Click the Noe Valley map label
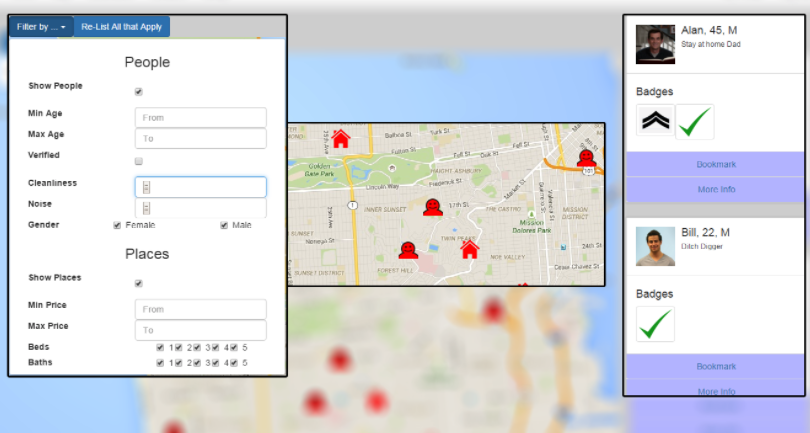 [507, 257]
